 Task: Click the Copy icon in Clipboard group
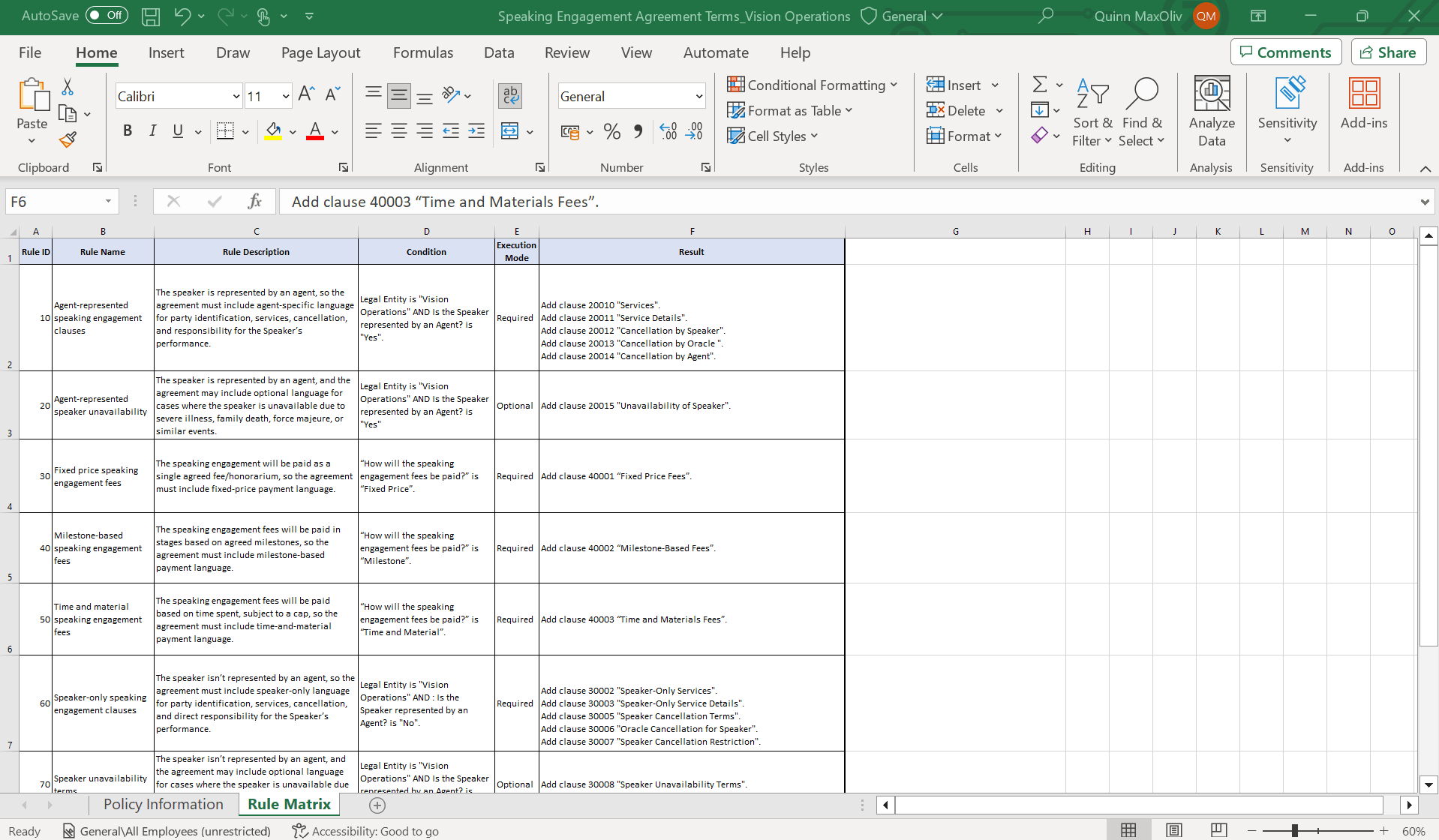[x=68, y=114]
